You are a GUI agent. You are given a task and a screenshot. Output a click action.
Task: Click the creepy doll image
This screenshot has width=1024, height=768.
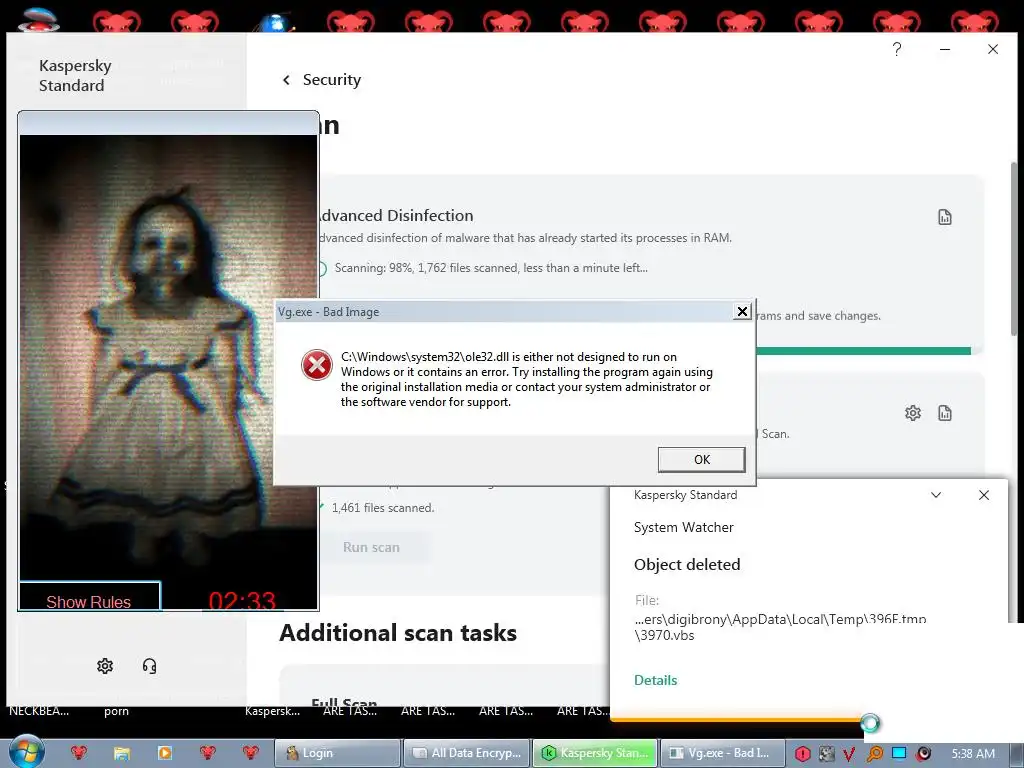click(168, 358)
